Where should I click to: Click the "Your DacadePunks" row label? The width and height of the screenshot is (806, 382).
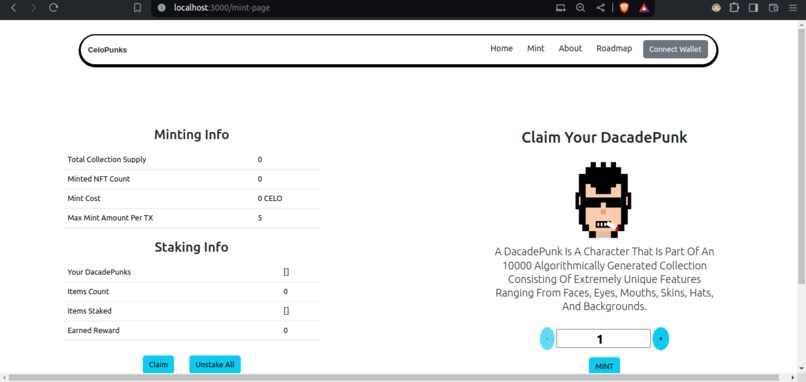click(x=99, y=272)
